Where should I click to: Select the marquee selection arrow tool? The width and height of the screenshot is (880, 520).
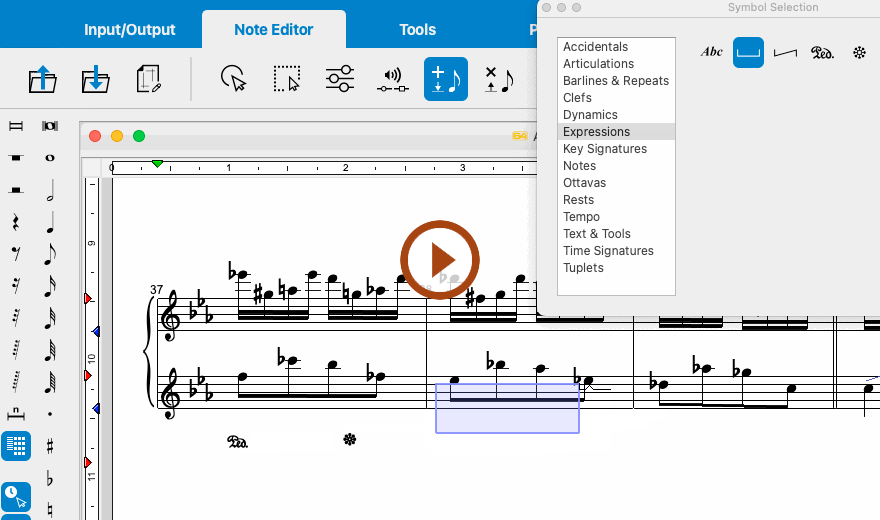pyautogui.click(x=287, y=79)
